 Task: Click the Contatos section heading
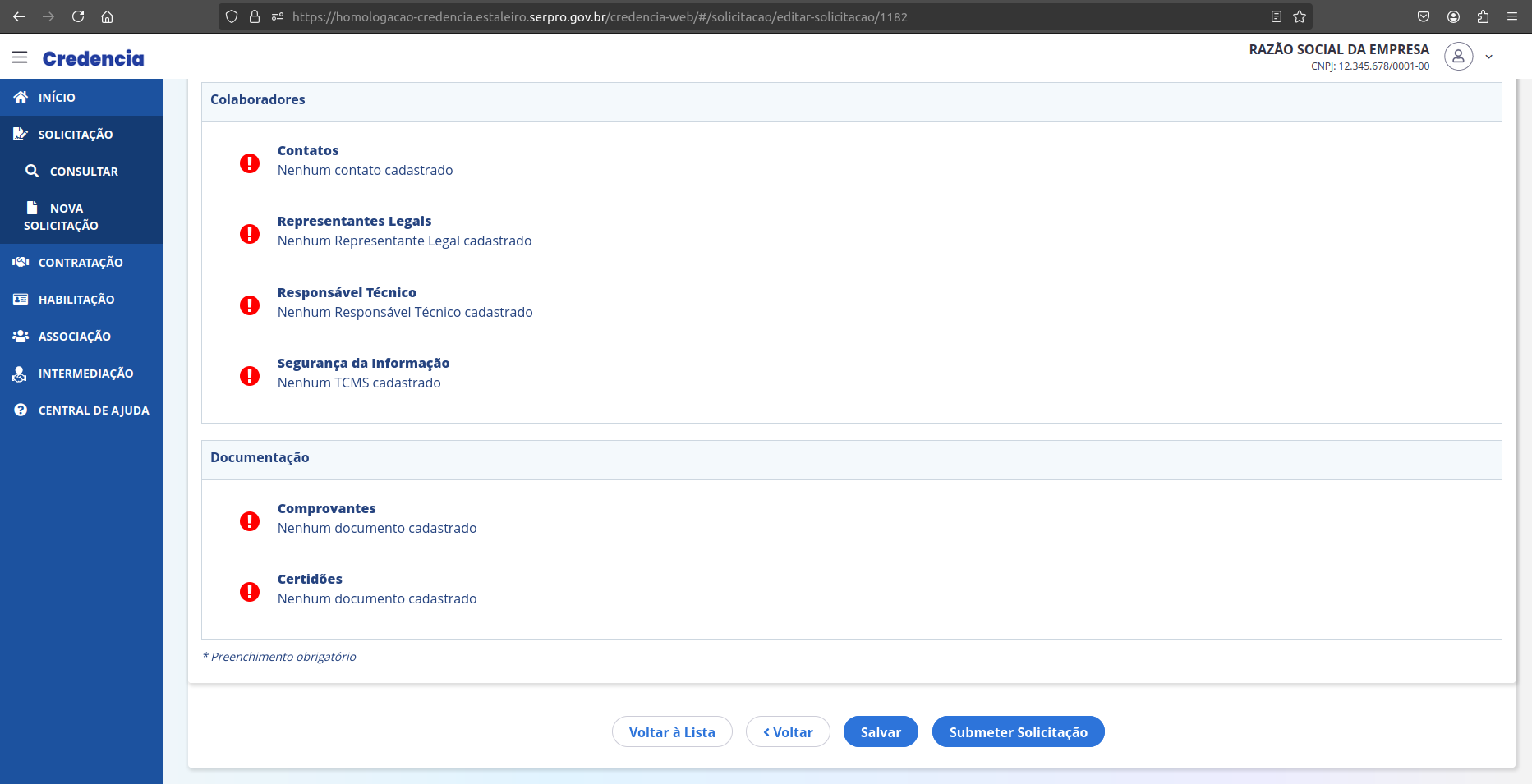click(x=308, y=150)
